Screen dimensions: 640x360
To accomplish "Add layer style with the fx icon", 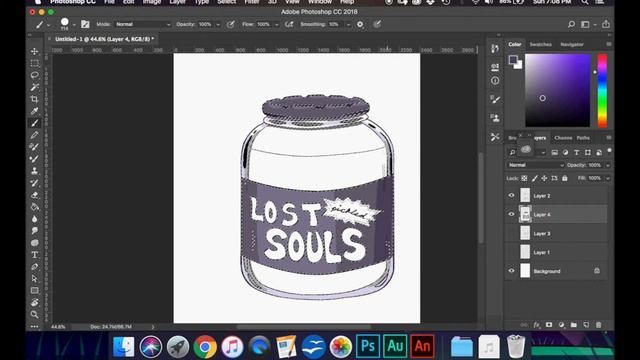I will pos(536,325).
